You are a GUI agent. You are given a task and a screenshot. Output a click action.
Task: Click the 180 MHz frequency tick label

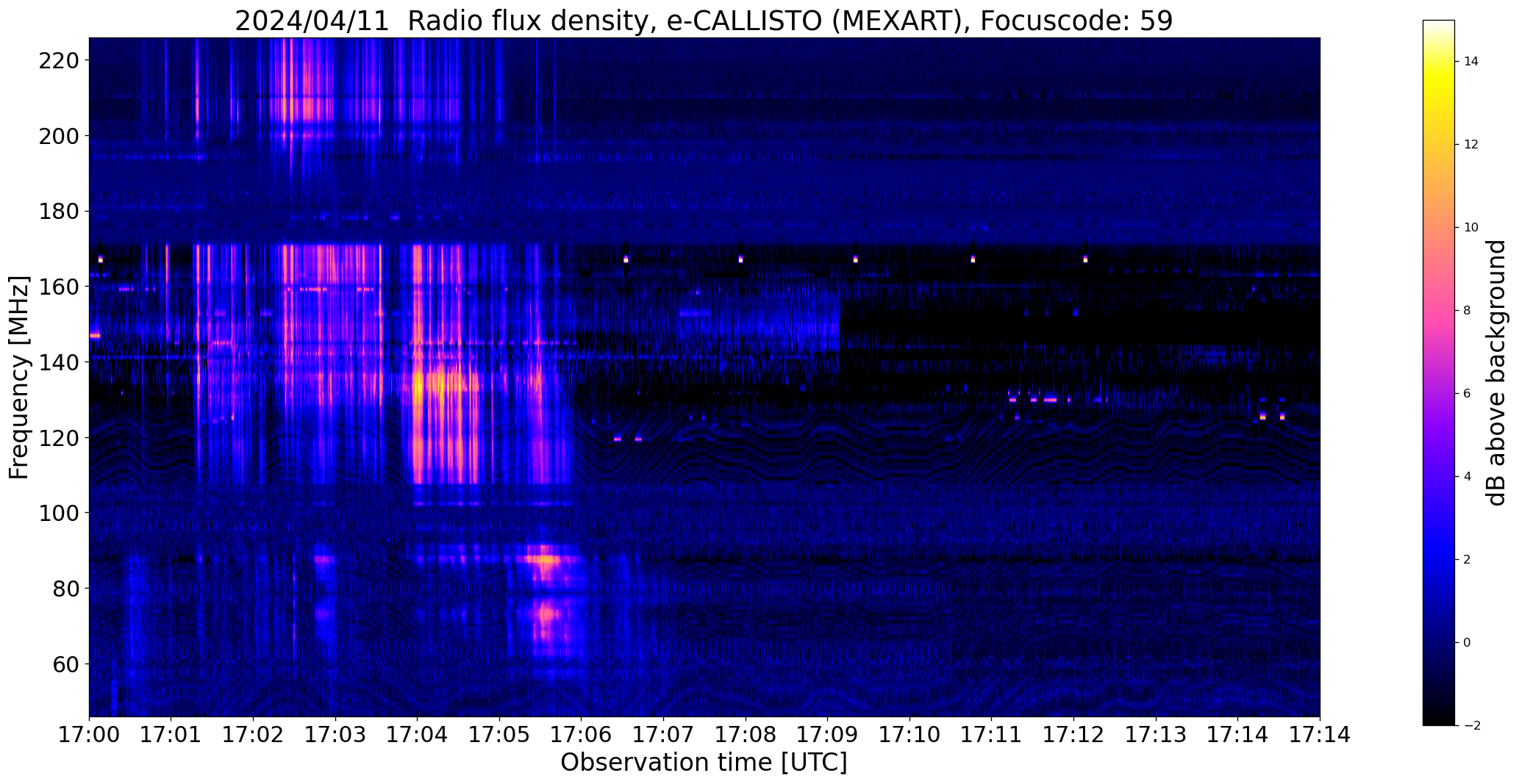(59, 212)
